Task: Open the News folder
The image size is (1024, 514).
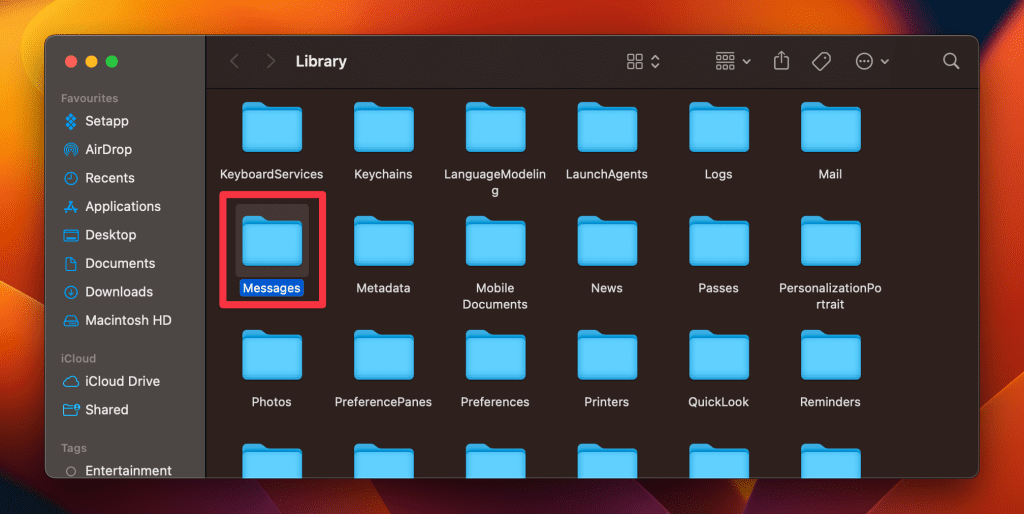Action: [x=607, y=241]
